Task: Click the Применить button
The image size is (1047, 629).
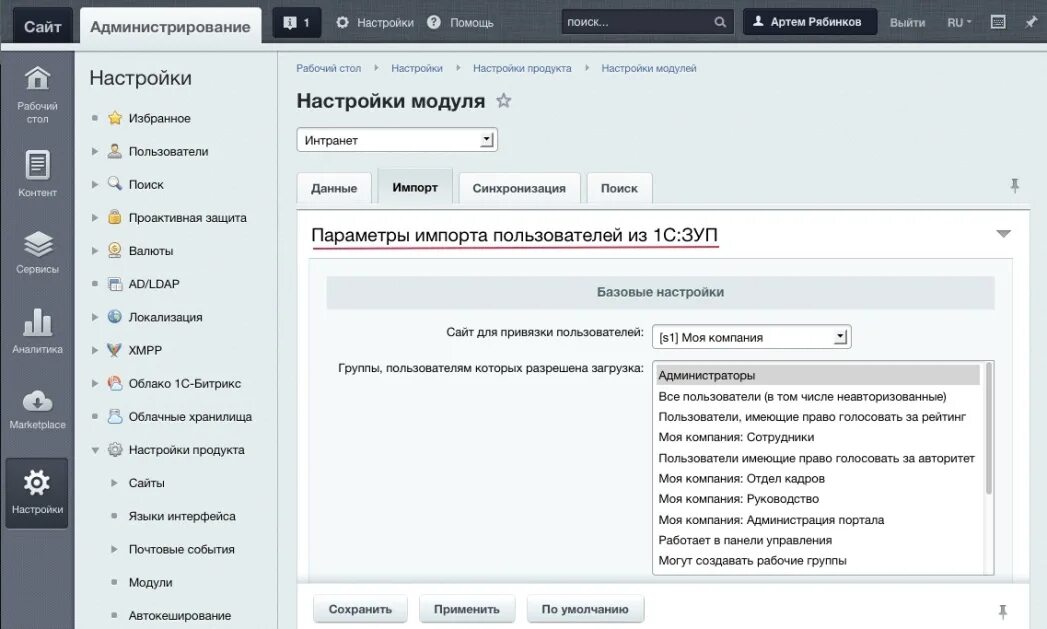Action: 467,609
